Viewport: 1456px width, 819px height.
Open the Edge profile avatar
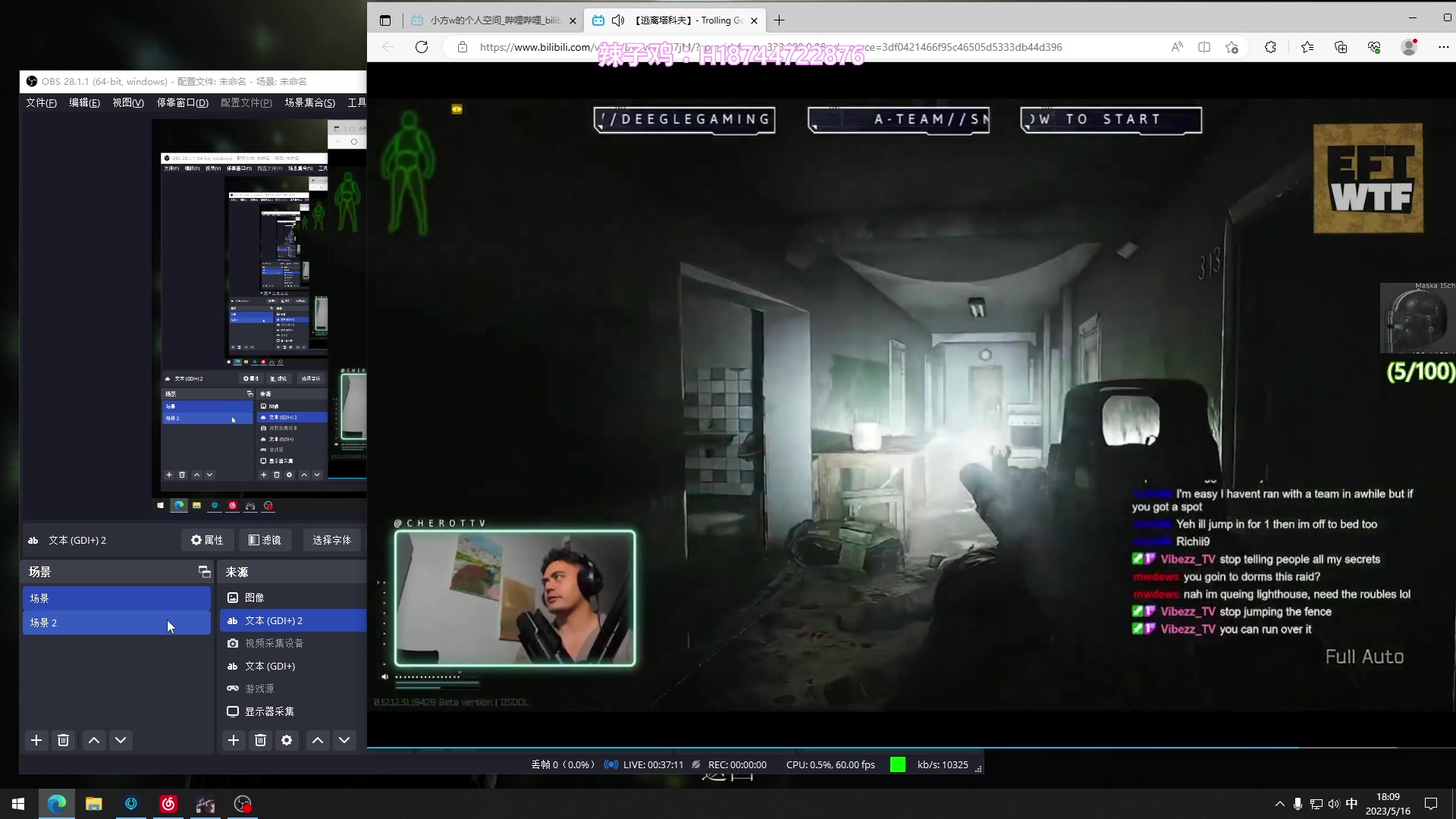1409,47
